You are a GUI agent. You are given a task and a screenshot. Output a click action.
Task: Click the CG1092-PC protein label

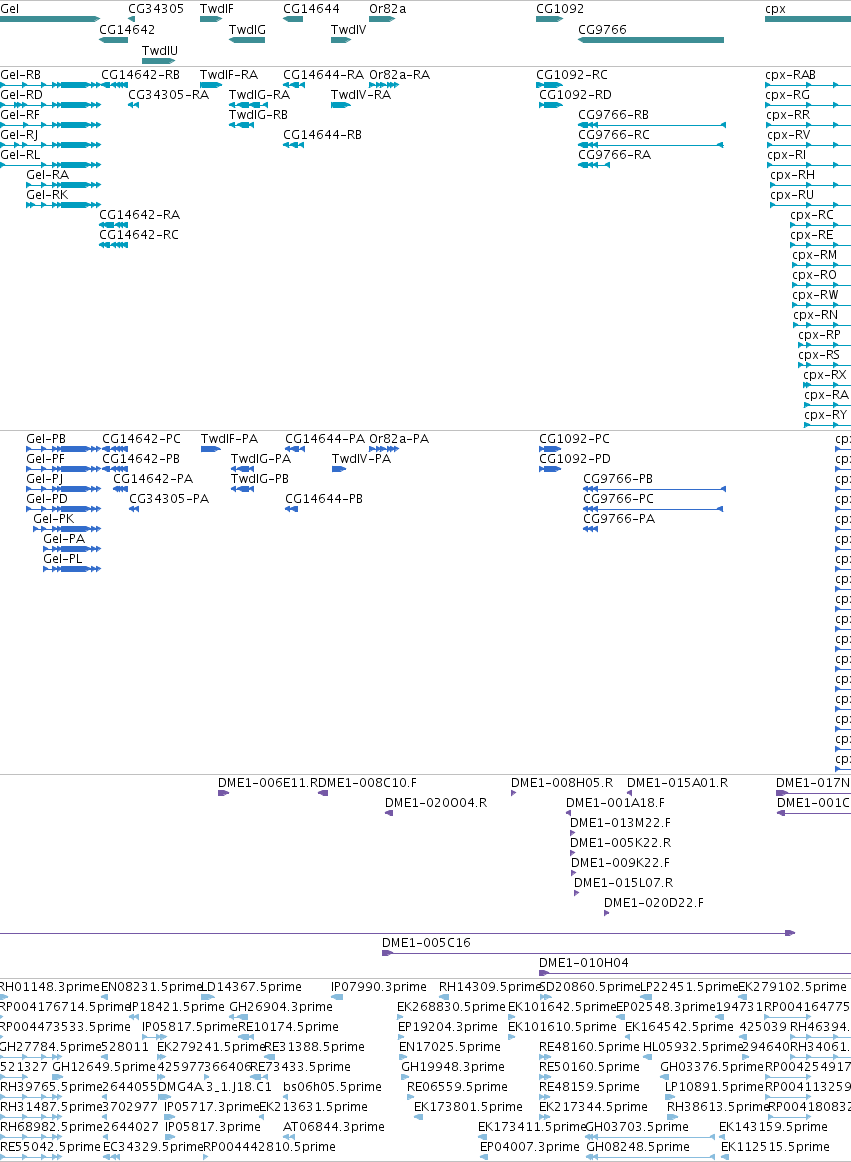tap(574, 439)
